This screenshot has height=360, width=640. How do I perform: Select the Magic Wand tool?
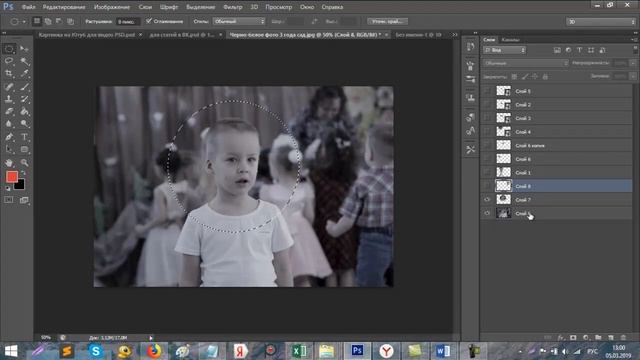coord(24,61)
